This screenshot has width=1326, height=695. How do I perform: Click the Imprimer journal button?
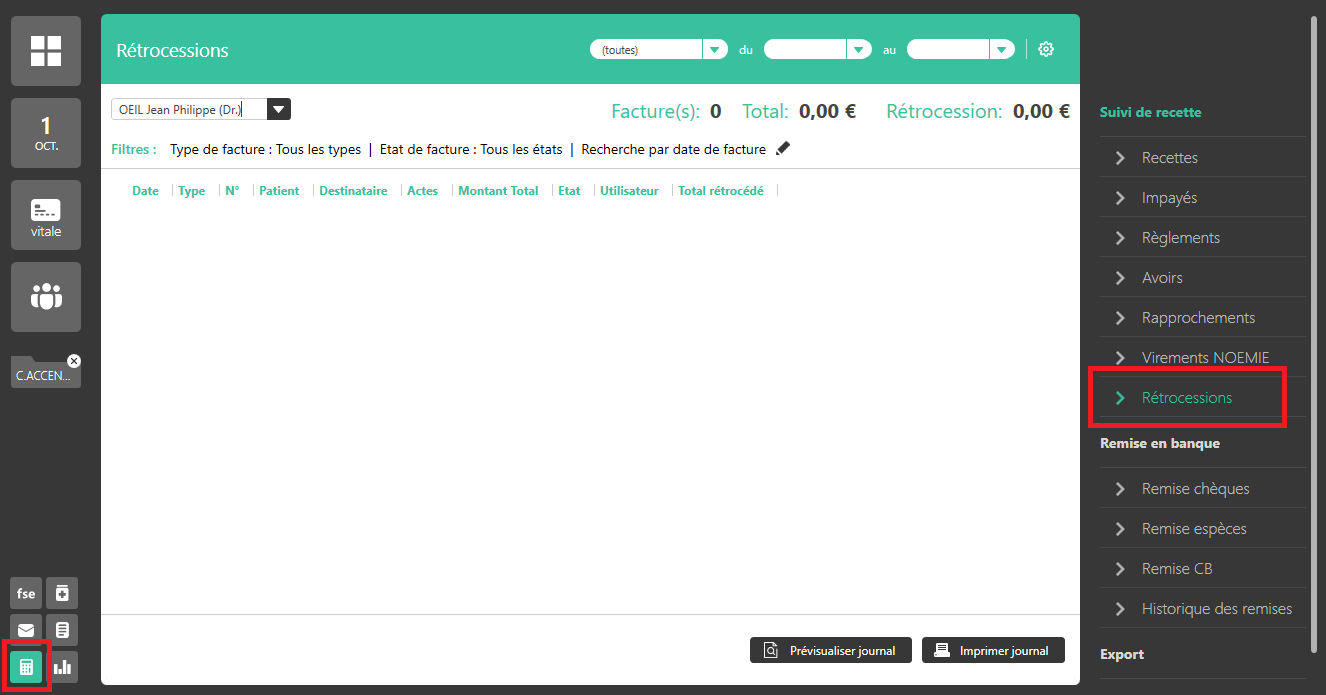click(x=992, y=650)
